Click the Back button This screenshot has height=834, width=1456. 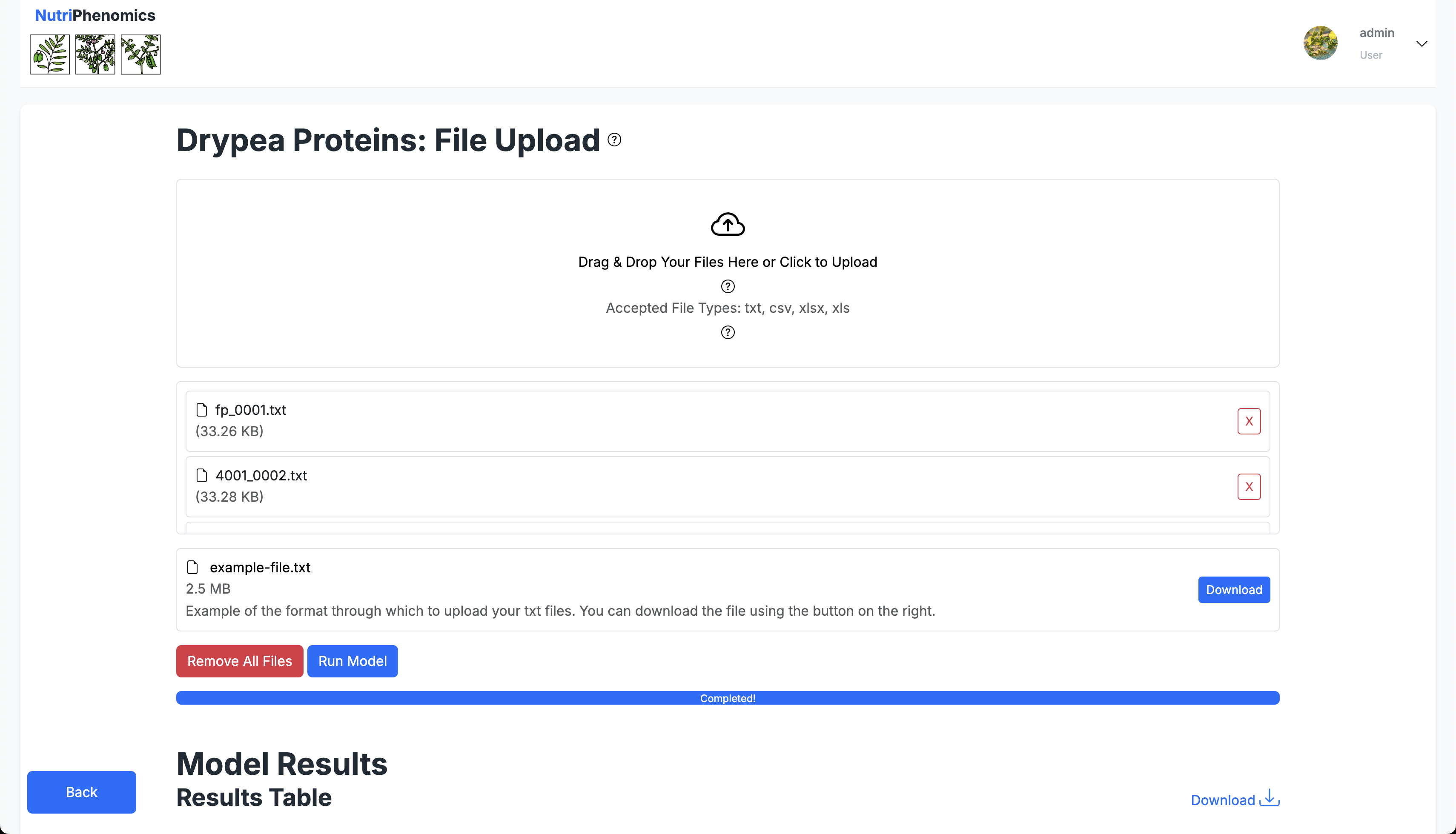click(x=81, y=791)
